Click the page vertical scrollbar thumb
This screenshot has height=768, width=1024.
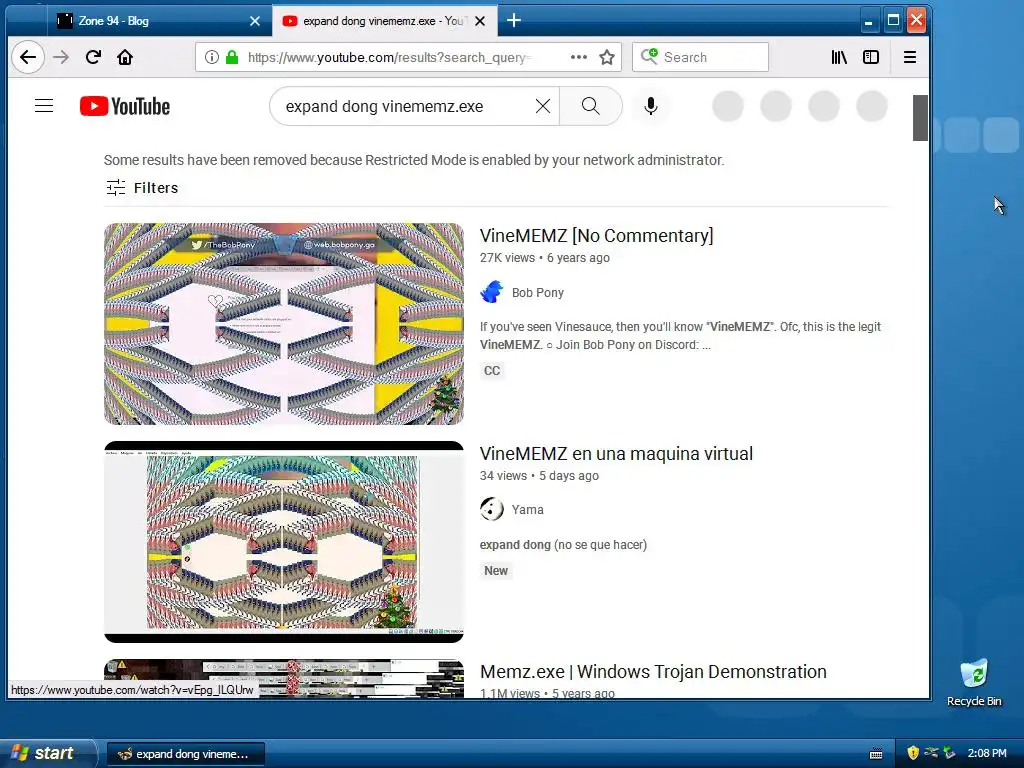pos(920,118)
